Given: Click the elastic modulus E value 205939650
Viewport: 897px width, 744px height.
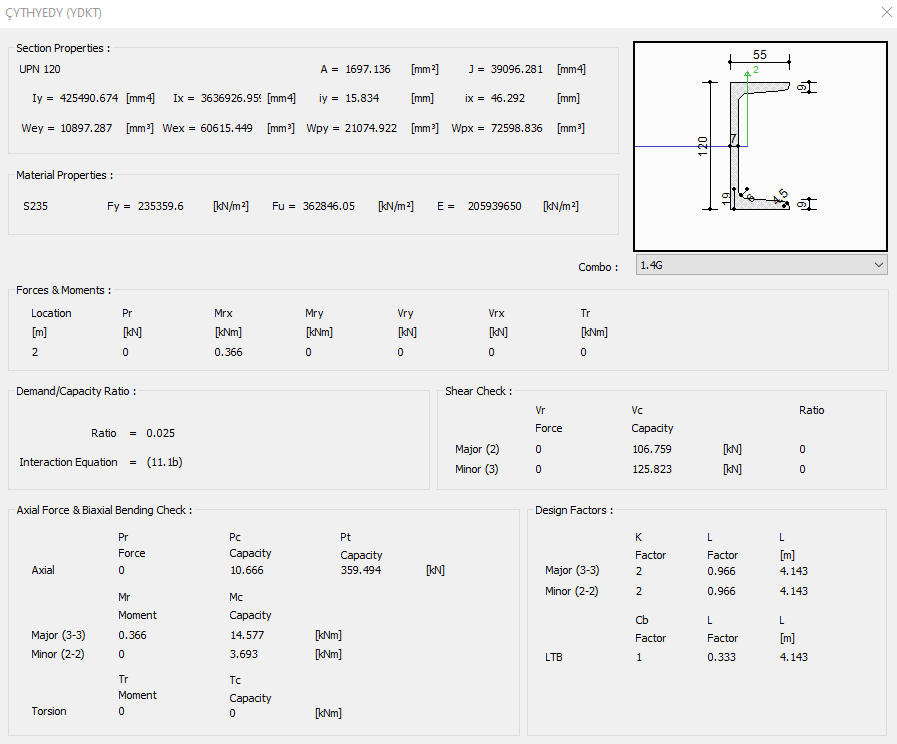Looking at the screenshot, I should pyautogui.click(x=494, y=207).
